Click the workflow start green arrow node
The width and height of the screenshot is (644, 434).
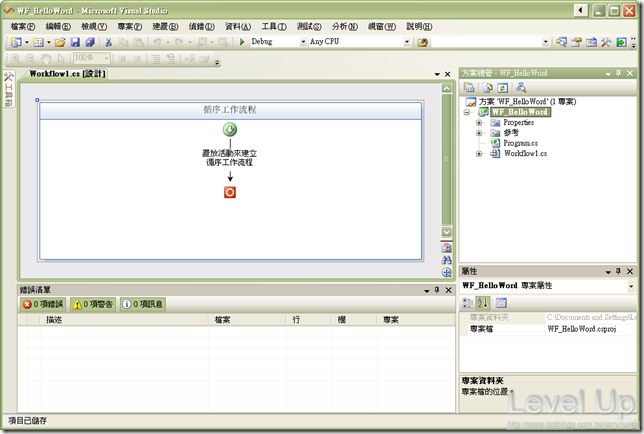[230, 130]
